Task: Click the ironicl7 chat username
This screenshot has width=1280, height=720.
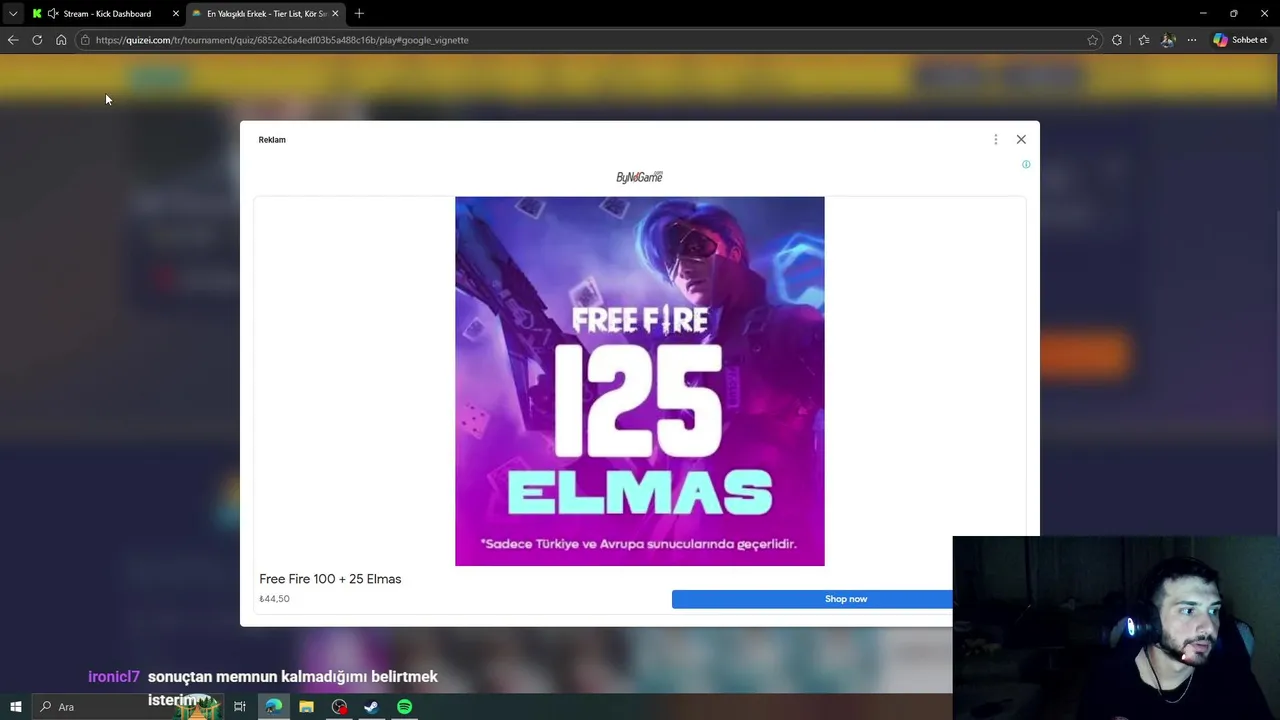Action: tap(114, 677)
